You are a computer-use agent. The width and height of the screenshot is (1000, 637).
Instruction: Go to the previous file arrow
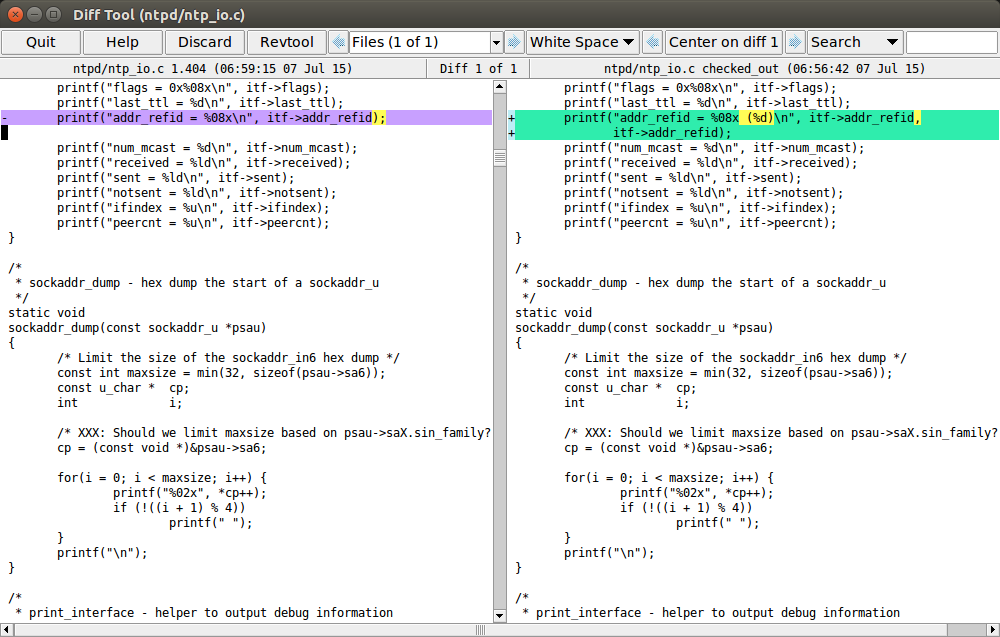point(338,42)
